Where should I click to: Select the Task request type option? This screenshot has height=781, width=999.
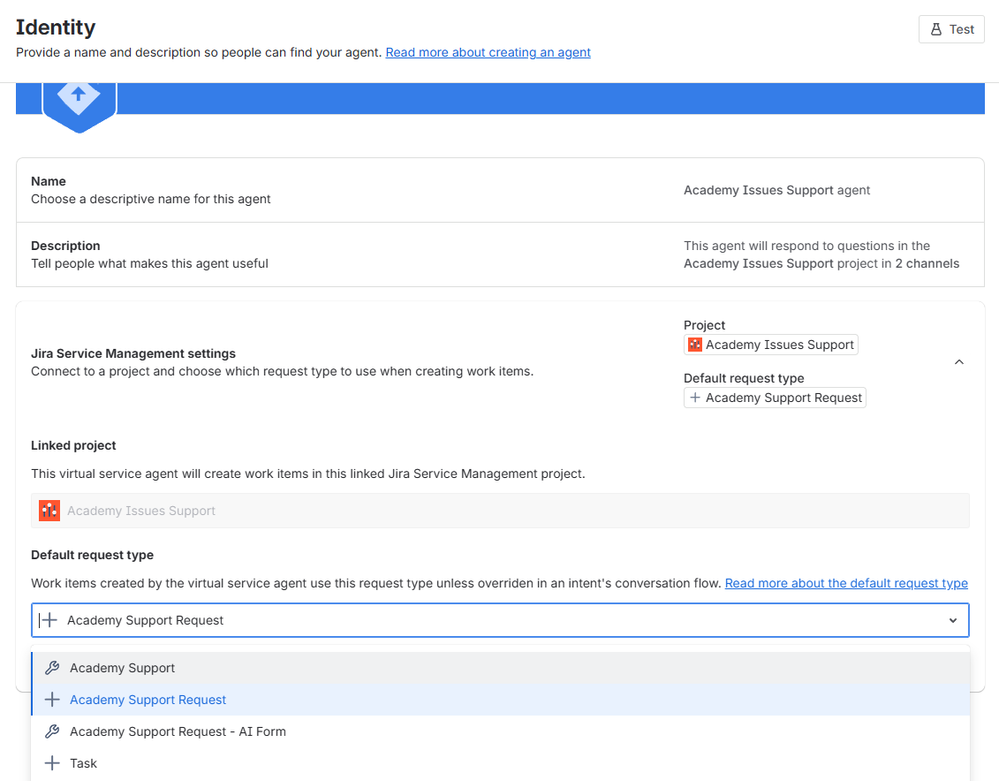[84, 763]
